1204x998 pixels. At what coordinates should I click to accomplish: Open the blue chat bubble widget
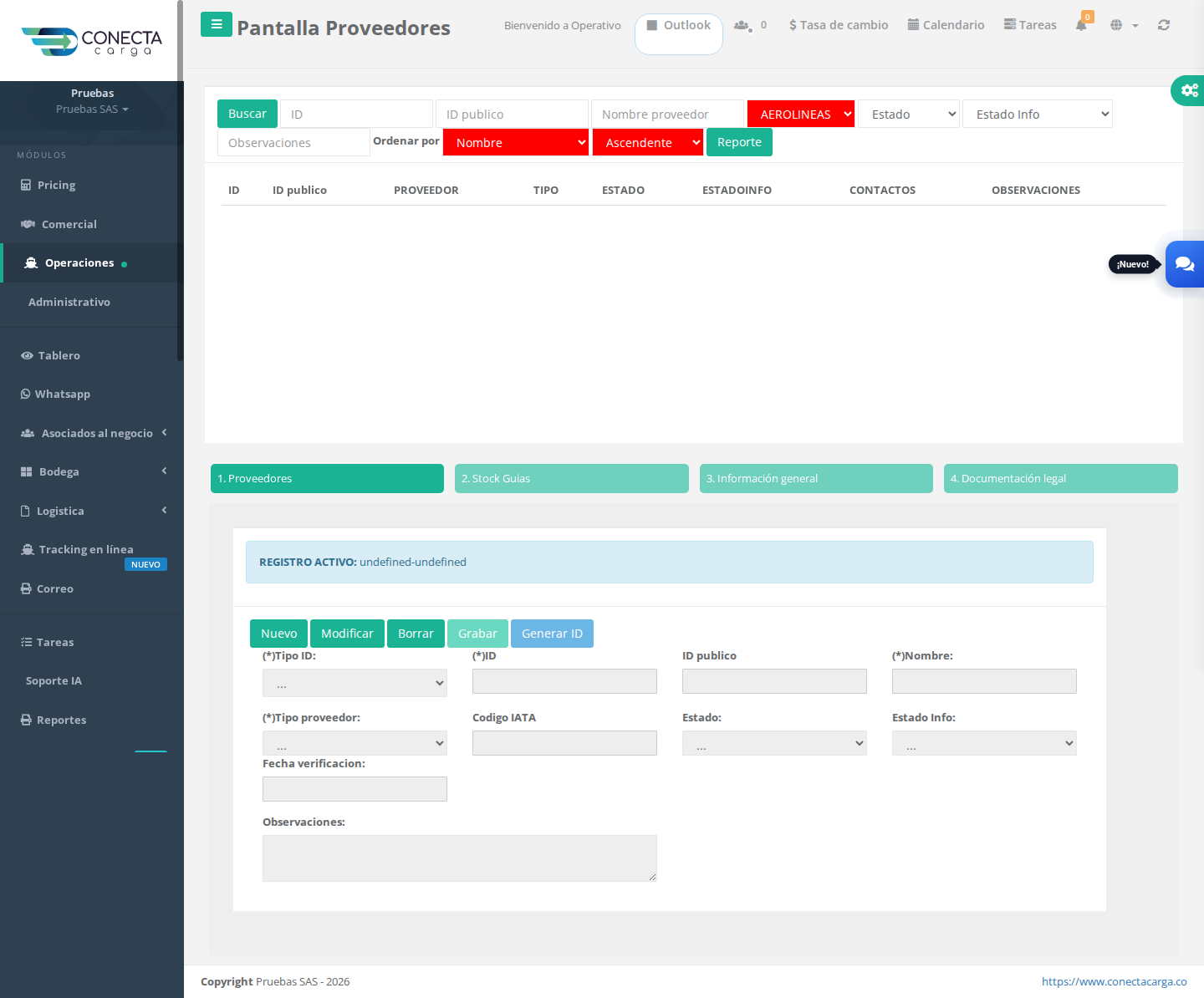point(1185,264)
